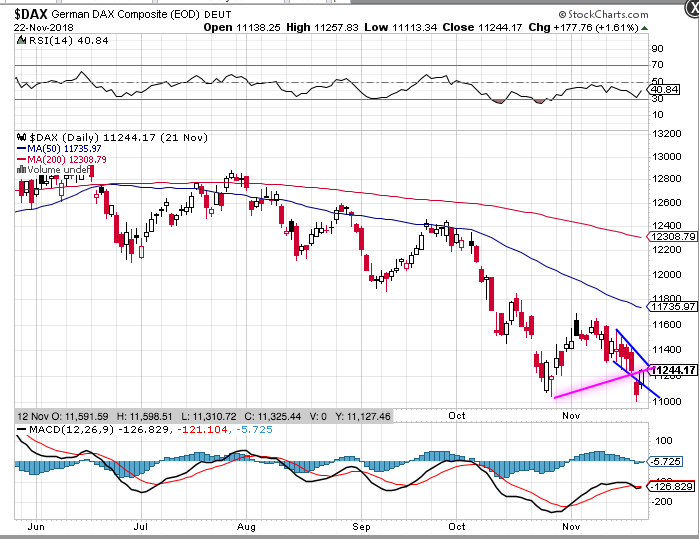Click the 11735.97 MA(50) value tag
699x539 pixels.
click(670, 306)
